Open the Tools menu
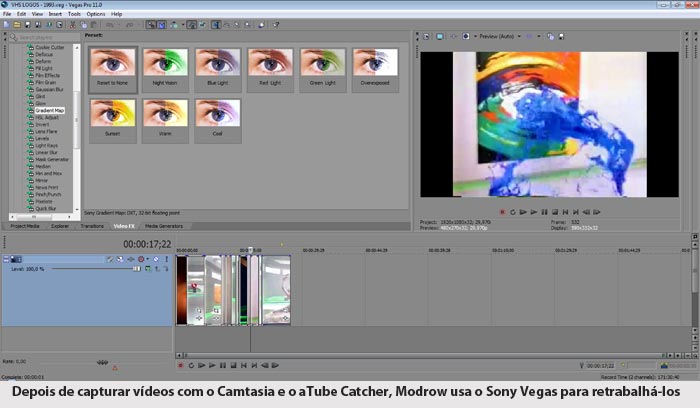The image size is (700, 408). pos(74,14)
